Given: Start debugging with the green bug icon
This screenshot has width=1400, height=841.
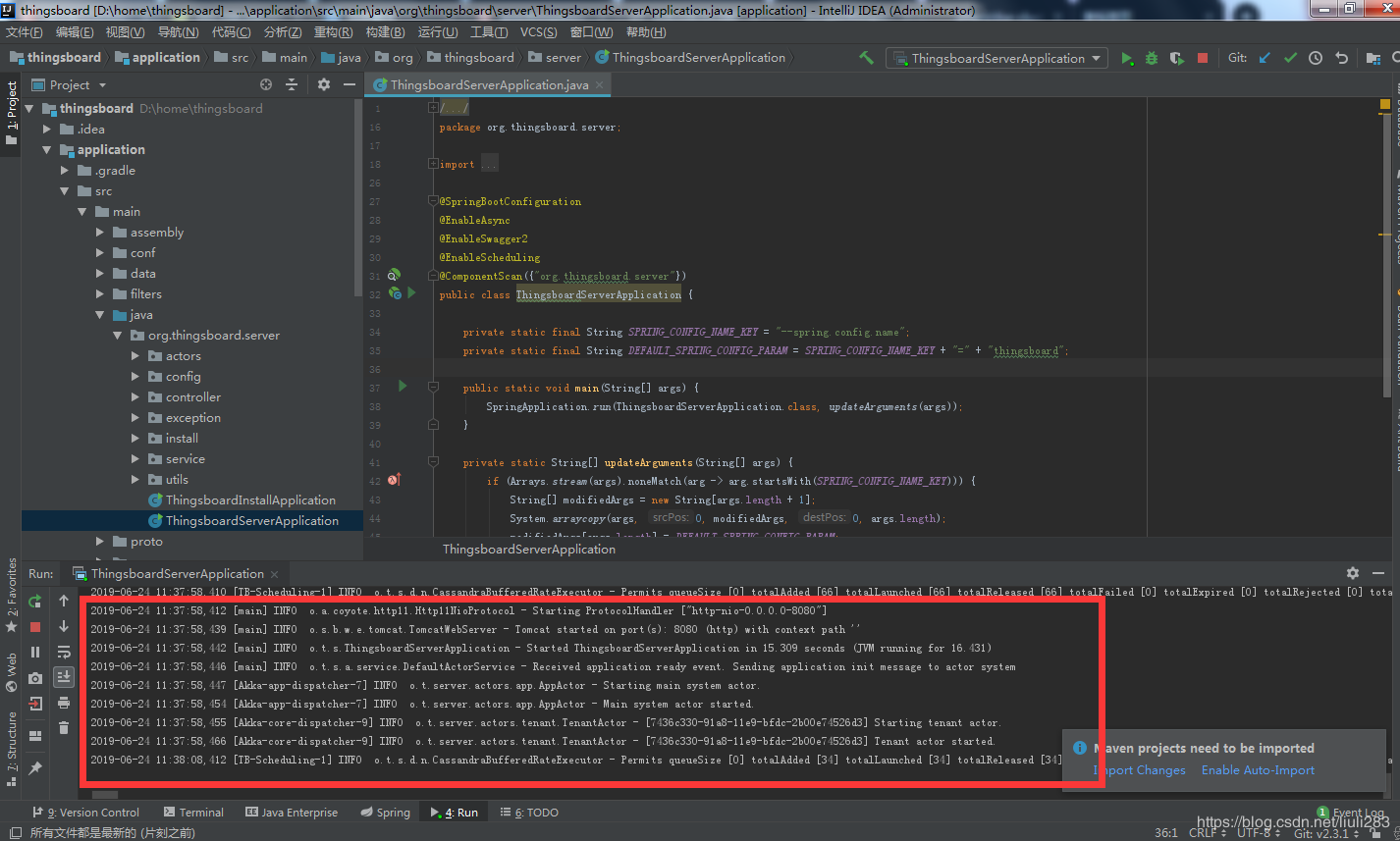Looking at the screenshot, I should click(1152, 58).
